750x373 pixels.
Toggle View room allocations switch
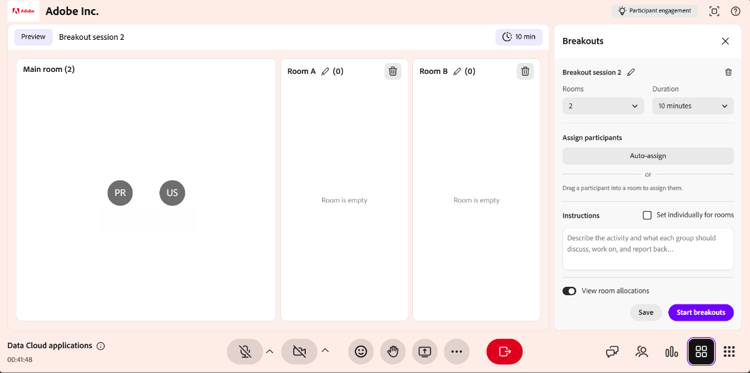[569, 291]
